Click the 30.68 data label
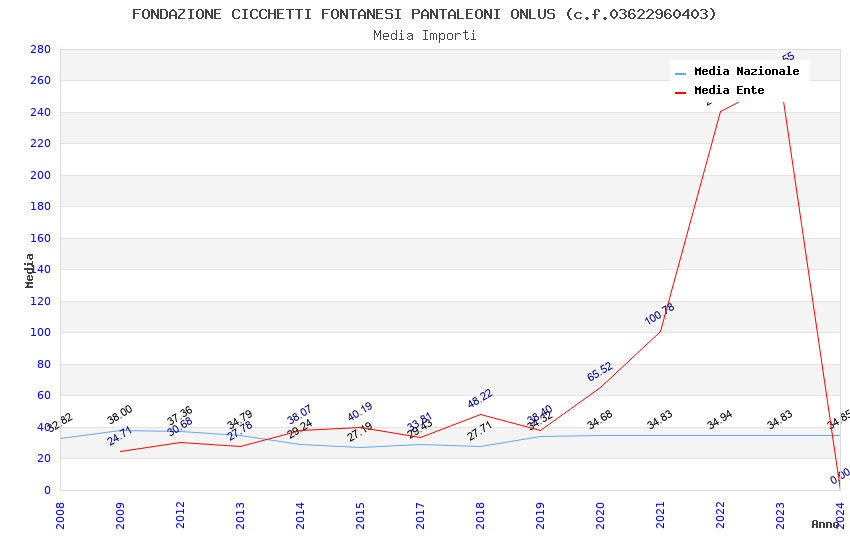Image resolution: width=850 pixels, height=550 pixels. 180,426
